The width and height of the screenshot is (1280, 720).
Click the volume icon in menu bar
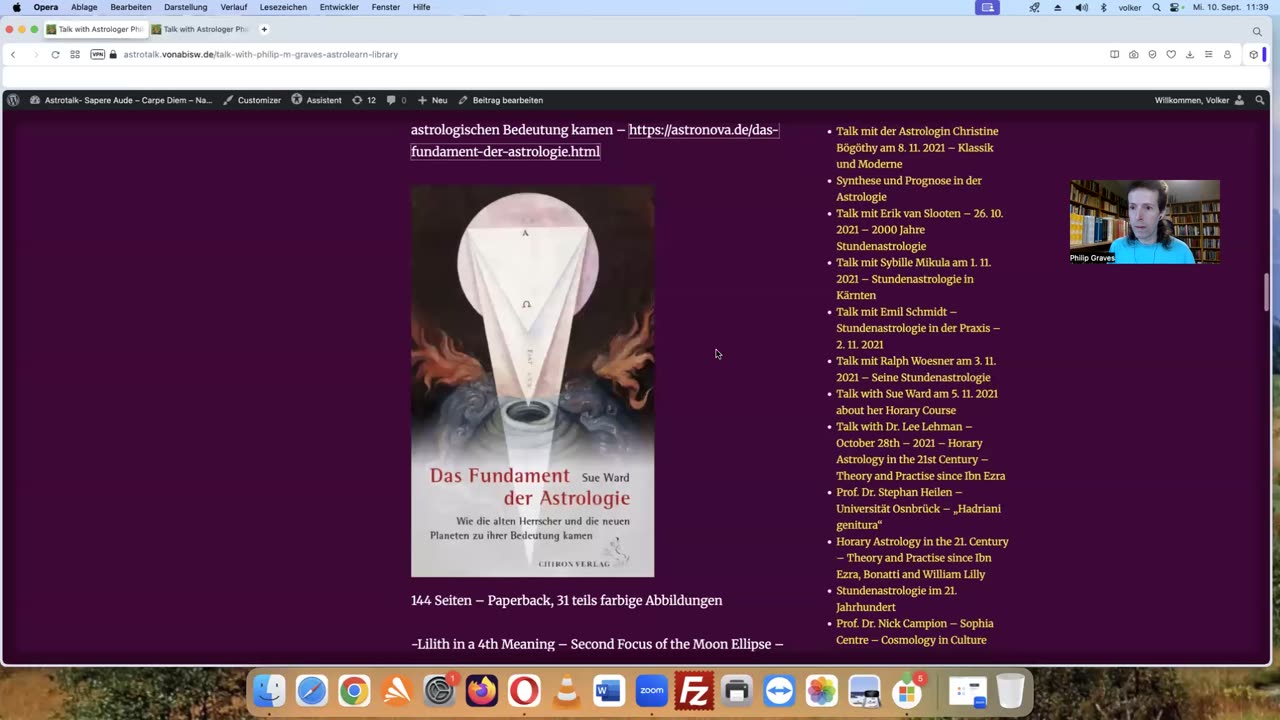[x=1081, y=7]
